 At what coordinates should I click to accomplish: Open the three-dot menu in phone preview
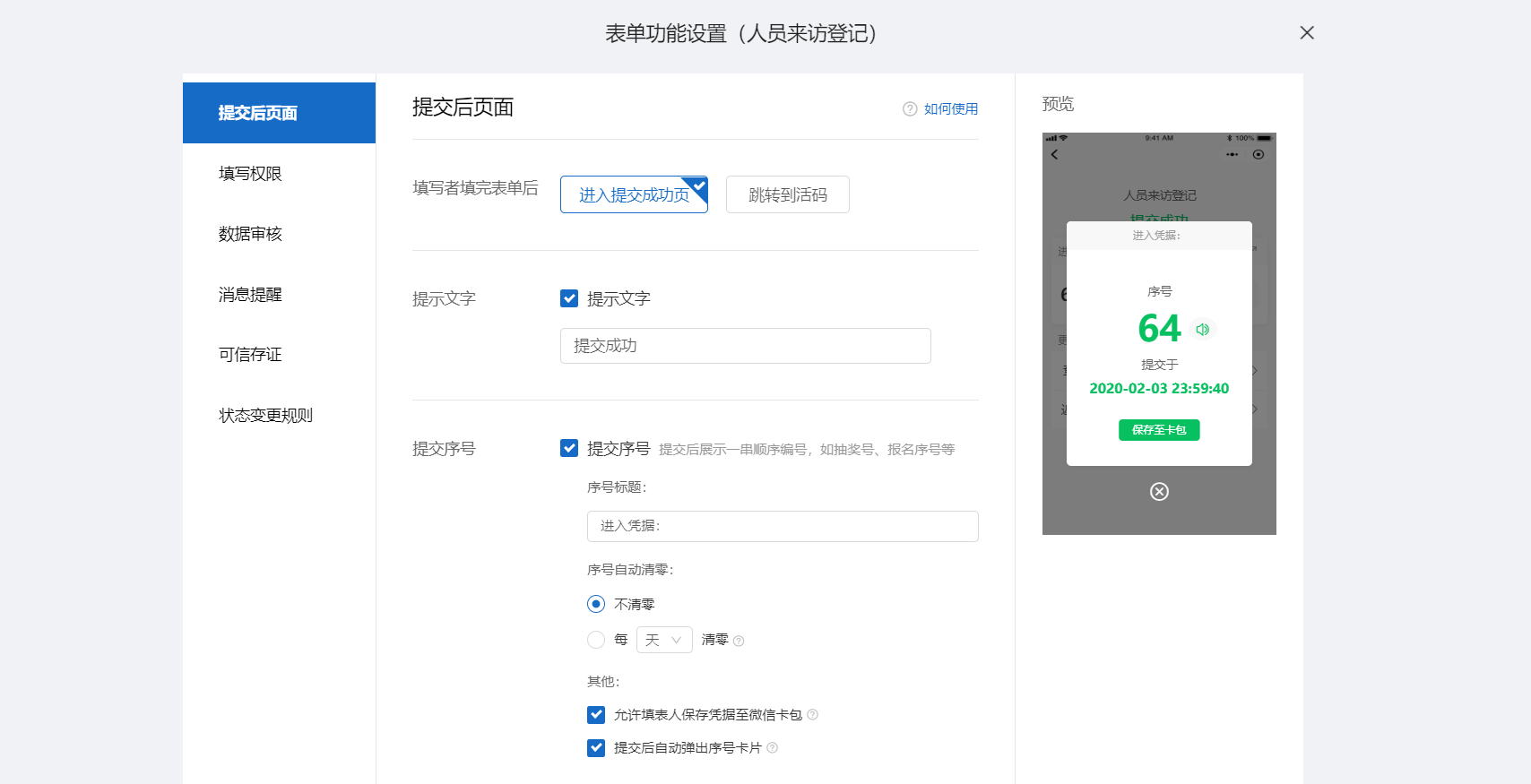click(x=1233, y=154)
